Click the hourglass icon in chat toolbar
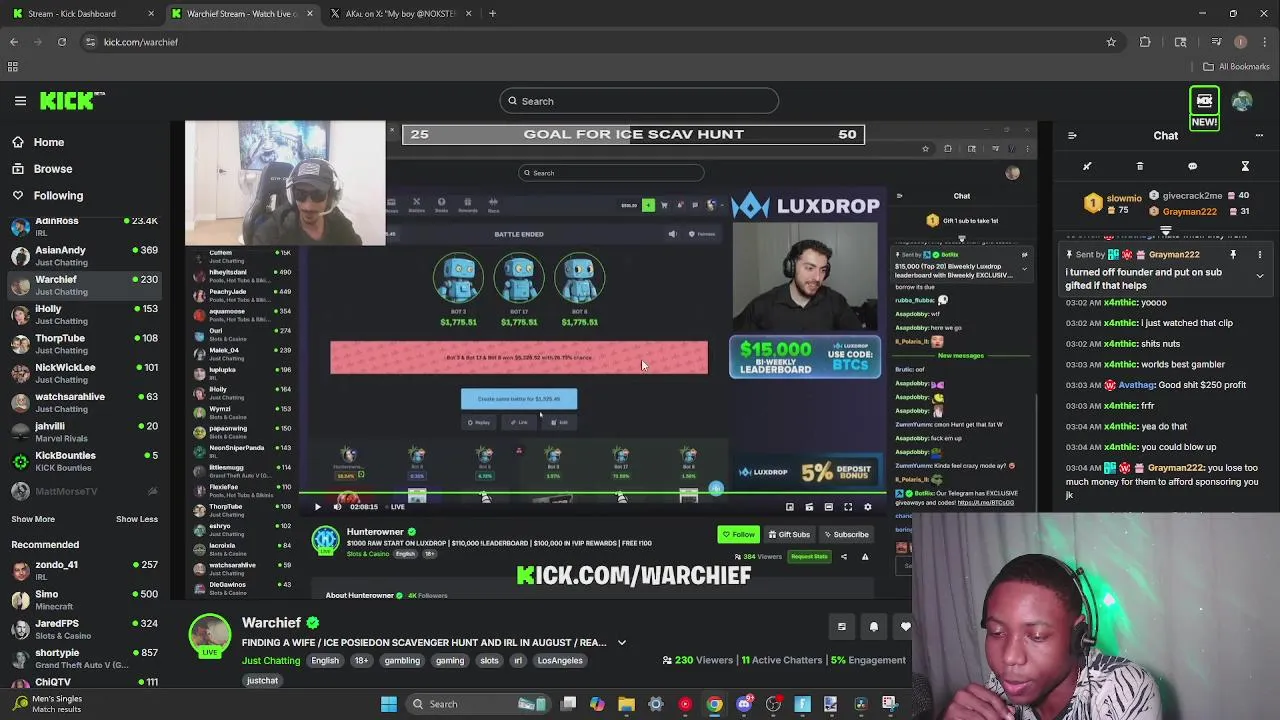1280x720 pixels. coord(1245,166)
